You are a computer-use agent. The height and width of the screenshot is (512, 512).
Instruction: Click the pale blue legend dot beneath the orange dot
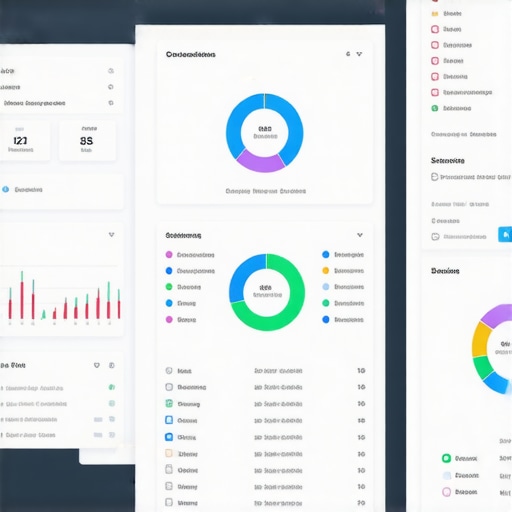coord(326,287)
